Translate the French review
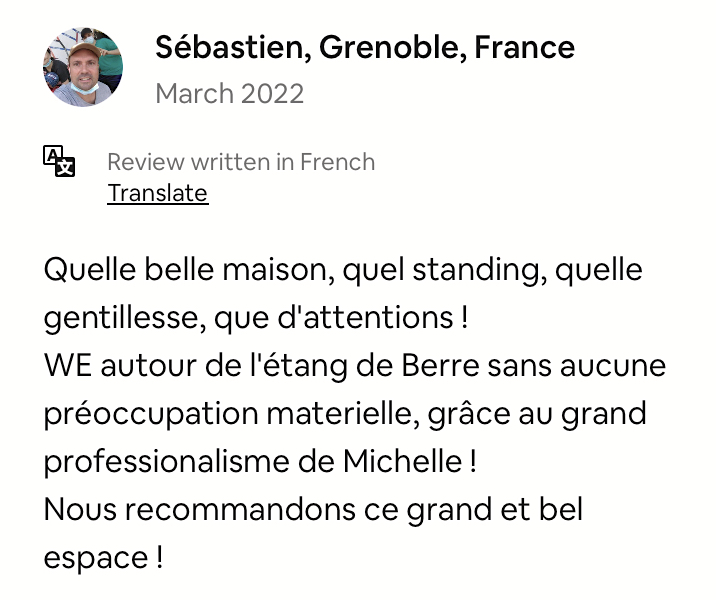 click(x=158, y=193)
